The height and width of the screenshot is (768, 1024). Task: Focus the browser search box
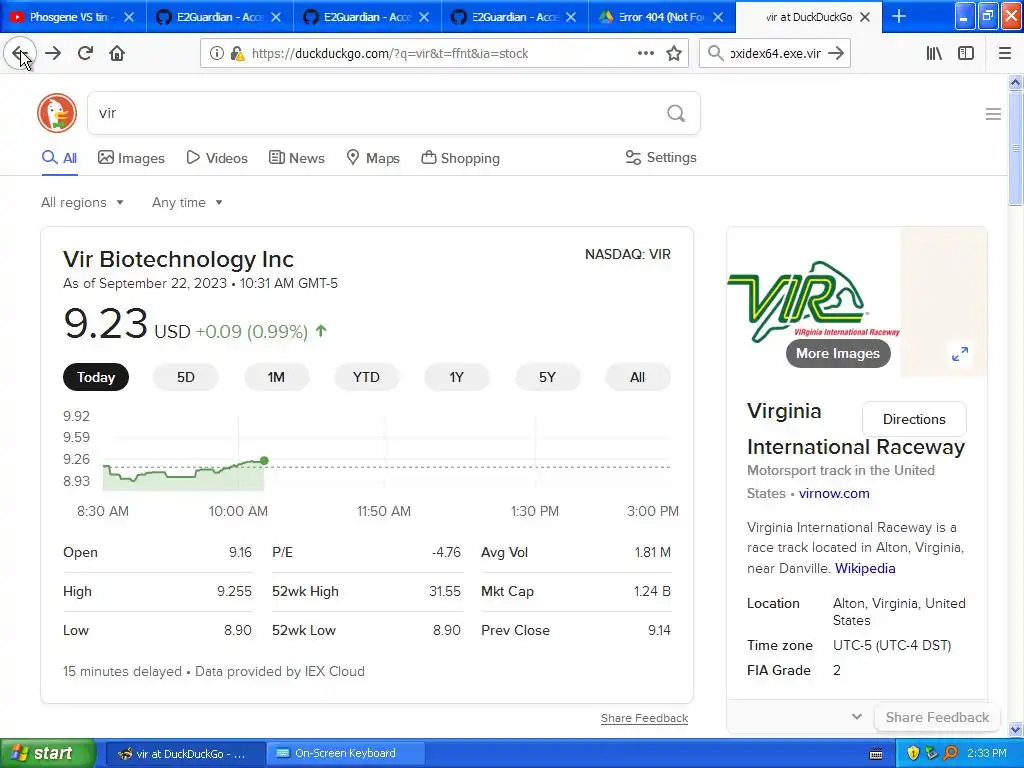[x=775, y=54]
